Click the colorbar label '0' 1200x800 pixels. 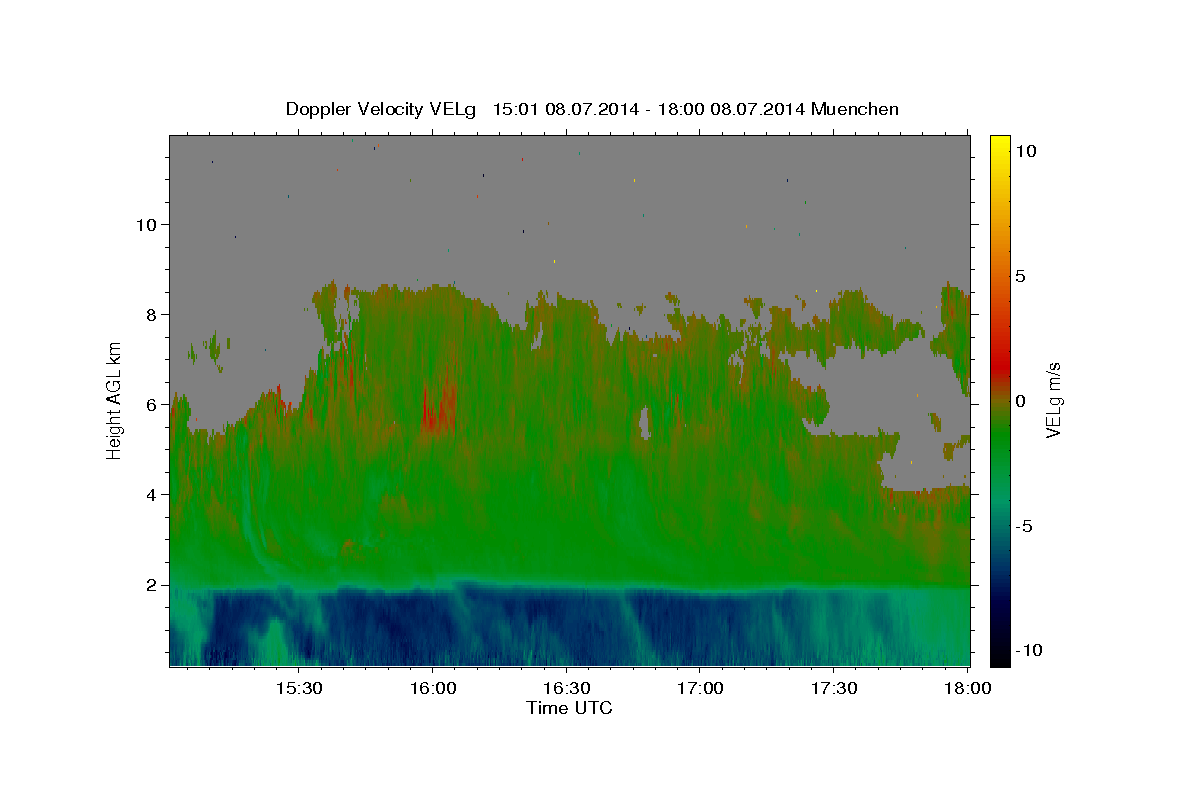click(x=1020, y=401)
